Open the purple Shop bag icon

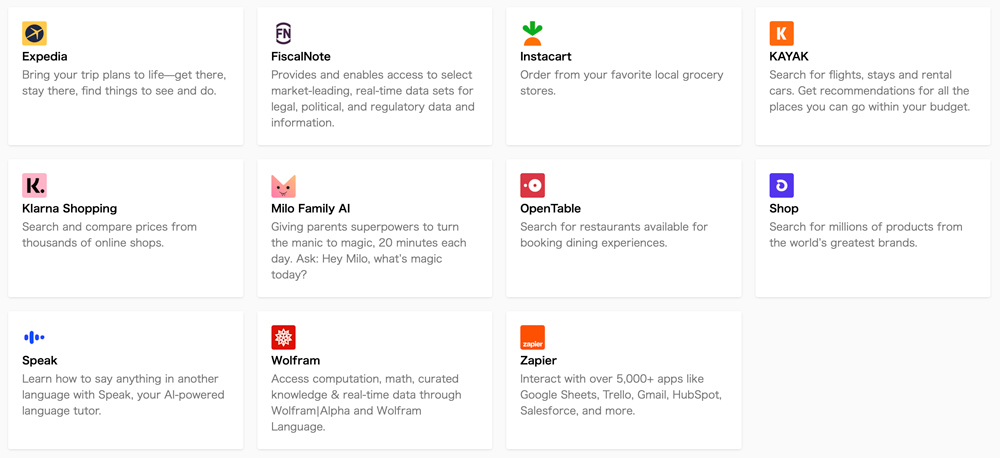tap(781, 186)
